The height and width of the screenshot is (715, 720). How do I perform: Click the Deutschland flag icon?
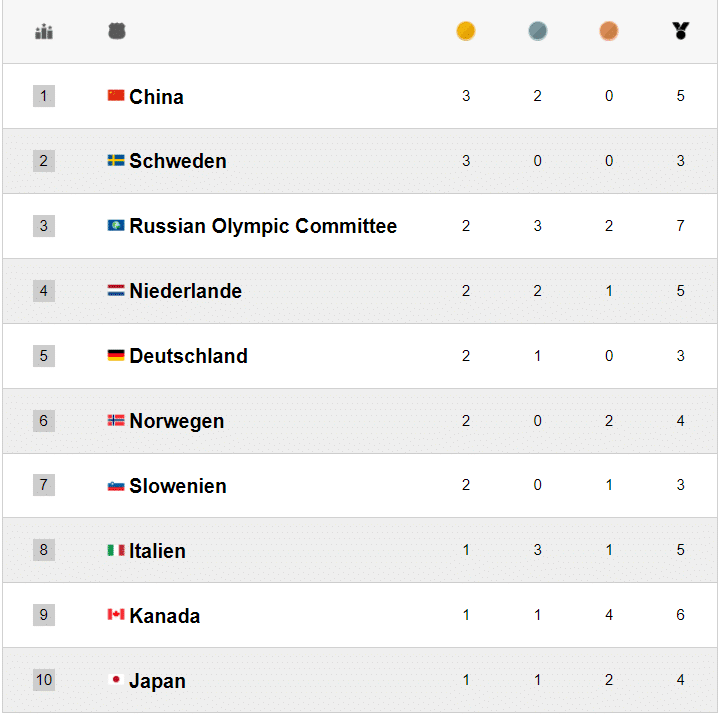(x=116, y=356)
